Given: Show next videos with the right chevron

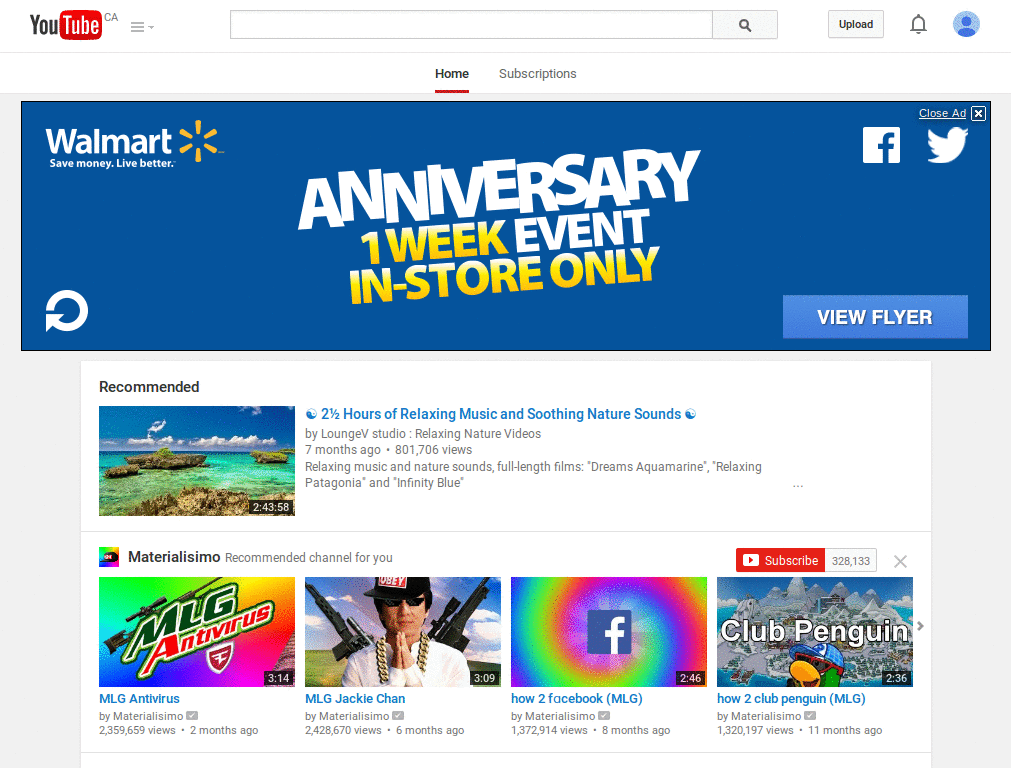Looking at the screenshot, I should 920,626.
